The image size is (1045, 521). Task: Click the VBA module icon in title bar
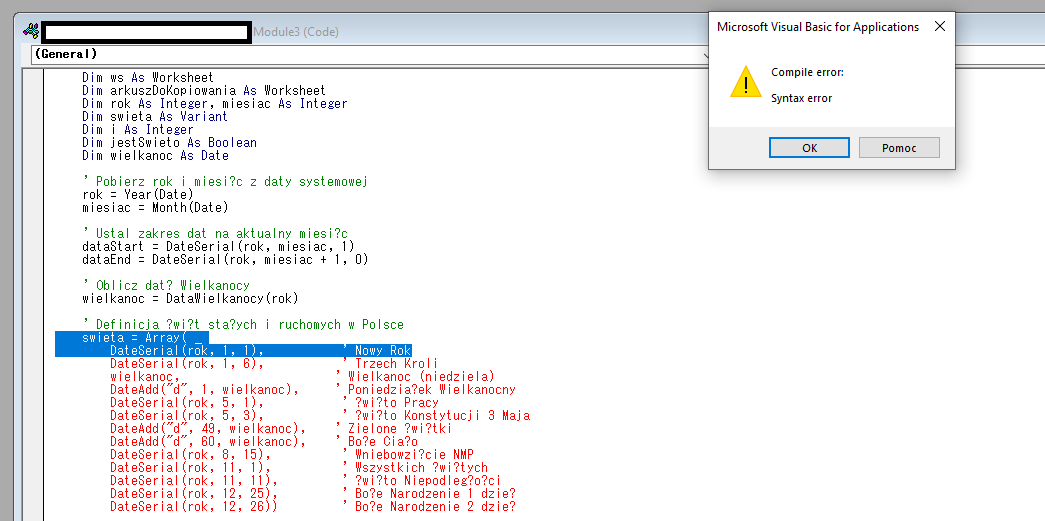pos(31,31)
